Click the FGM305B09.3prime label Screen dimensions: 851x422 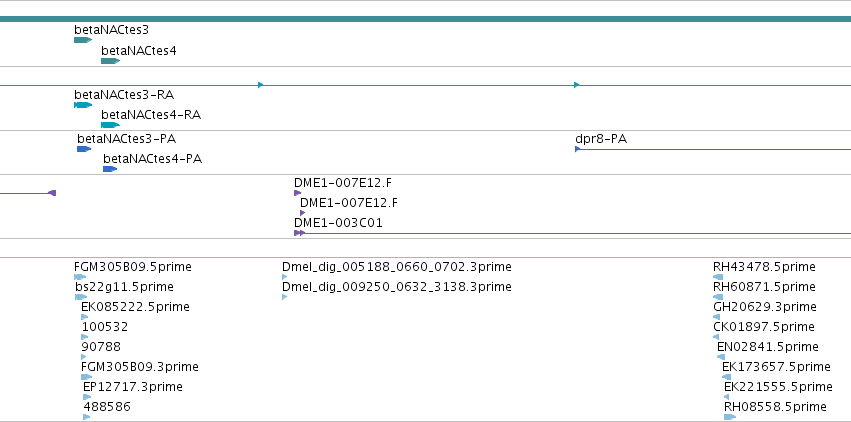click(140, 367)
